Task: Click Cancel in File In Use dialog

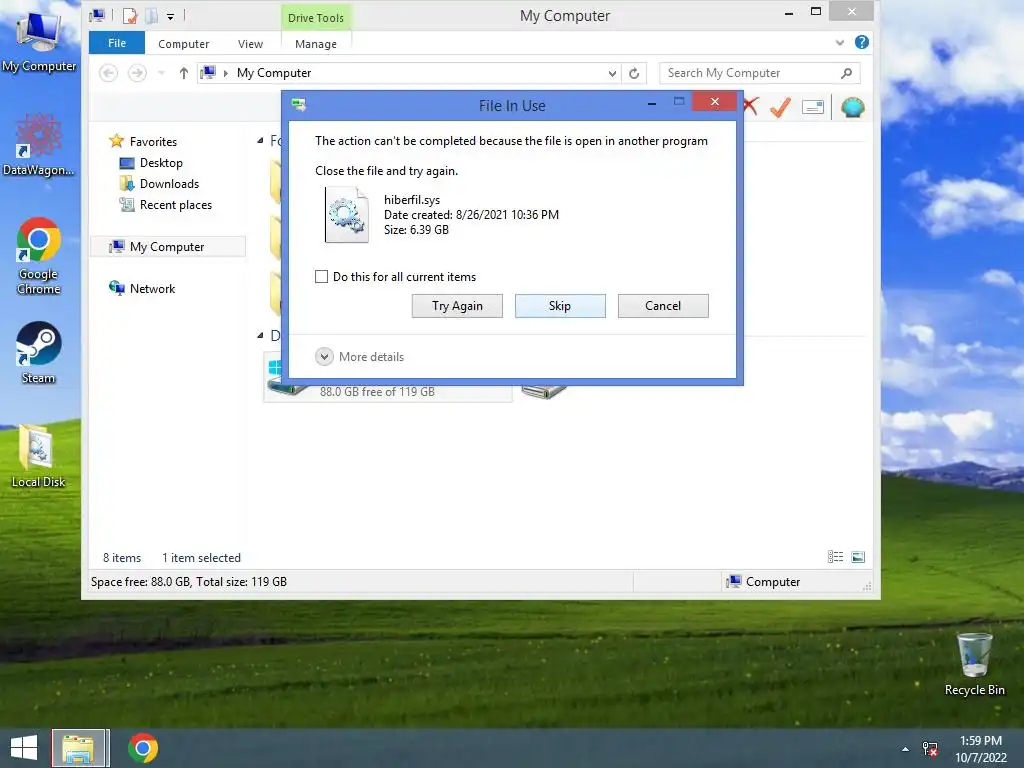Action: [663, 306]
